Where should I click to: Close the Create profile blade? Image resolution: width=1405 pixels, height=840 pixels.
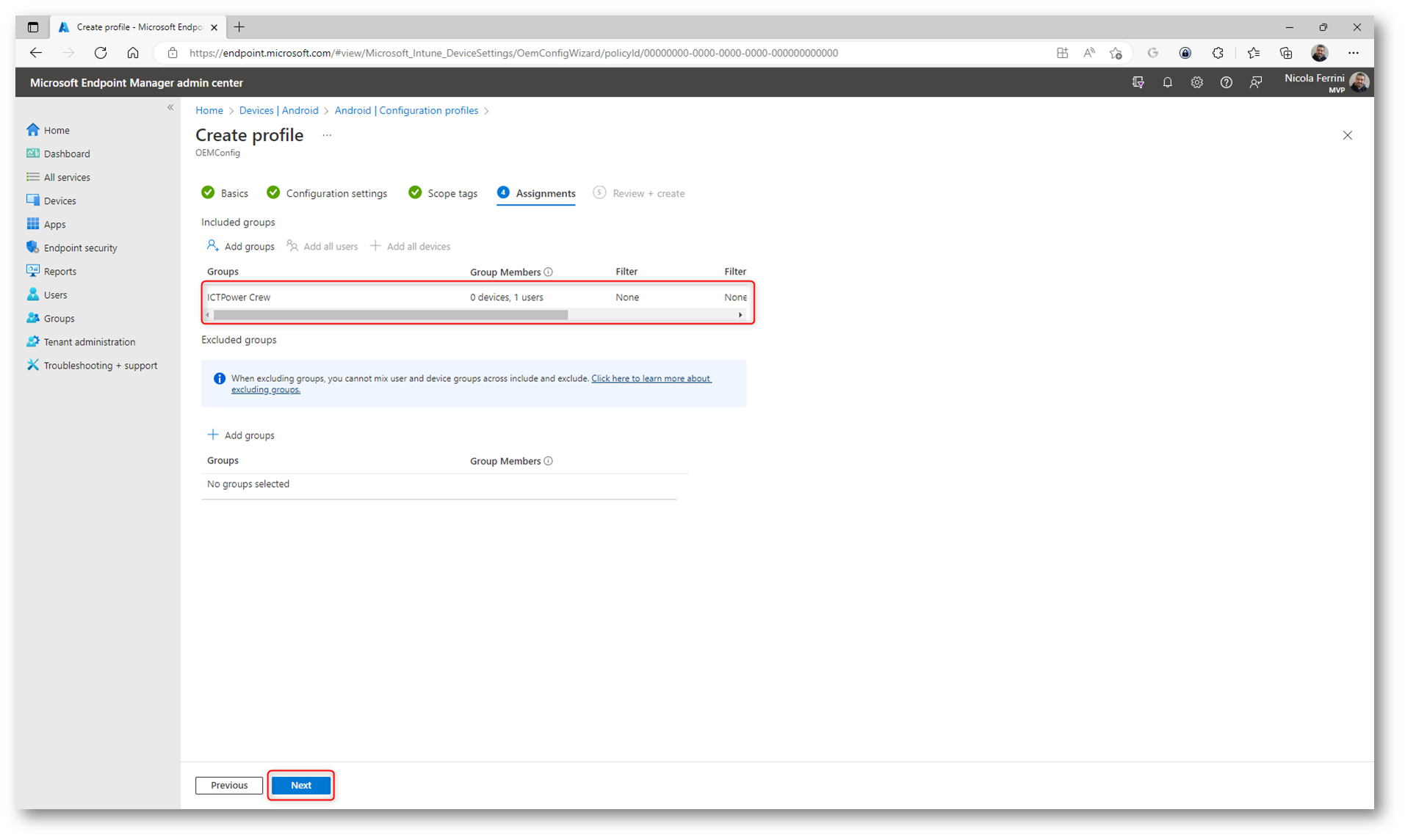1347,135
